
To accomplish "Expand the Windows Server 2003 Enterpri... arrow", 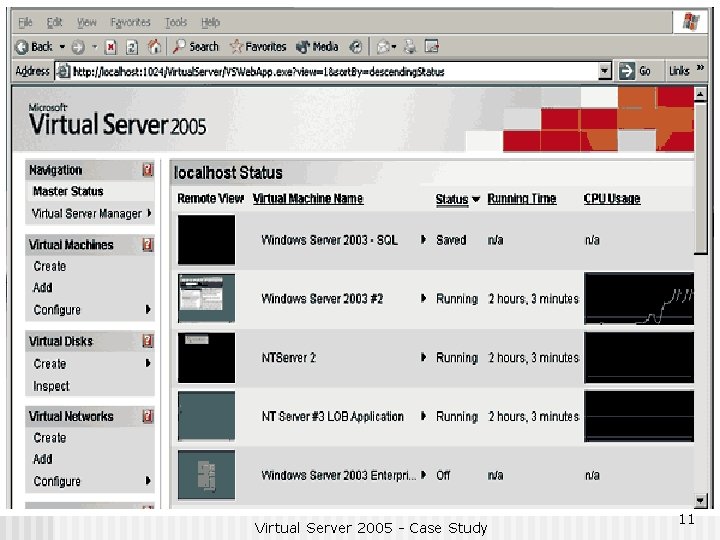I will (423, 474).
